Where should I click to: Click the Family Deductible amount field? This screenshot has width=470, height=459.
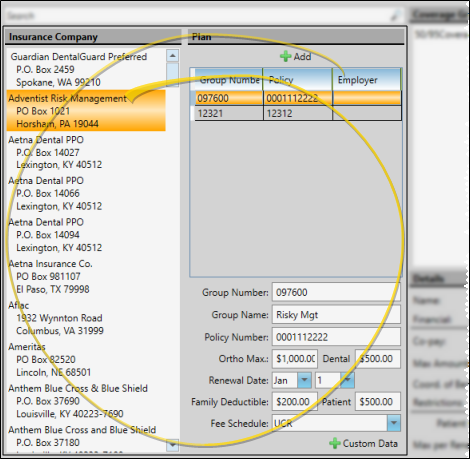point(295,402)
